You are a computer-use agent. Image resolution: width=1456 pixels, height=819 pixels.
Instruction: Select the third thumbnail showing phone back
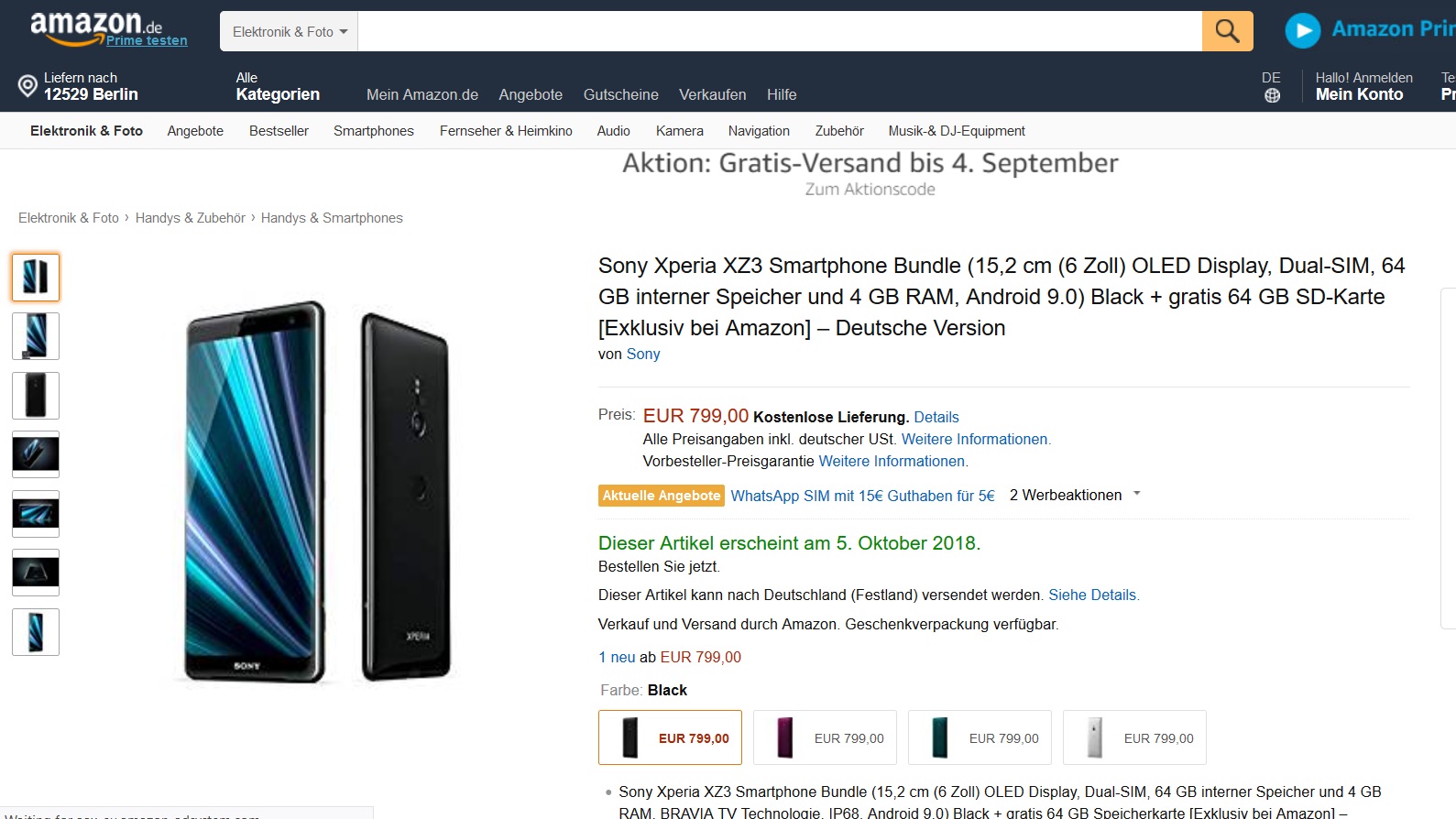click(36, 396)
